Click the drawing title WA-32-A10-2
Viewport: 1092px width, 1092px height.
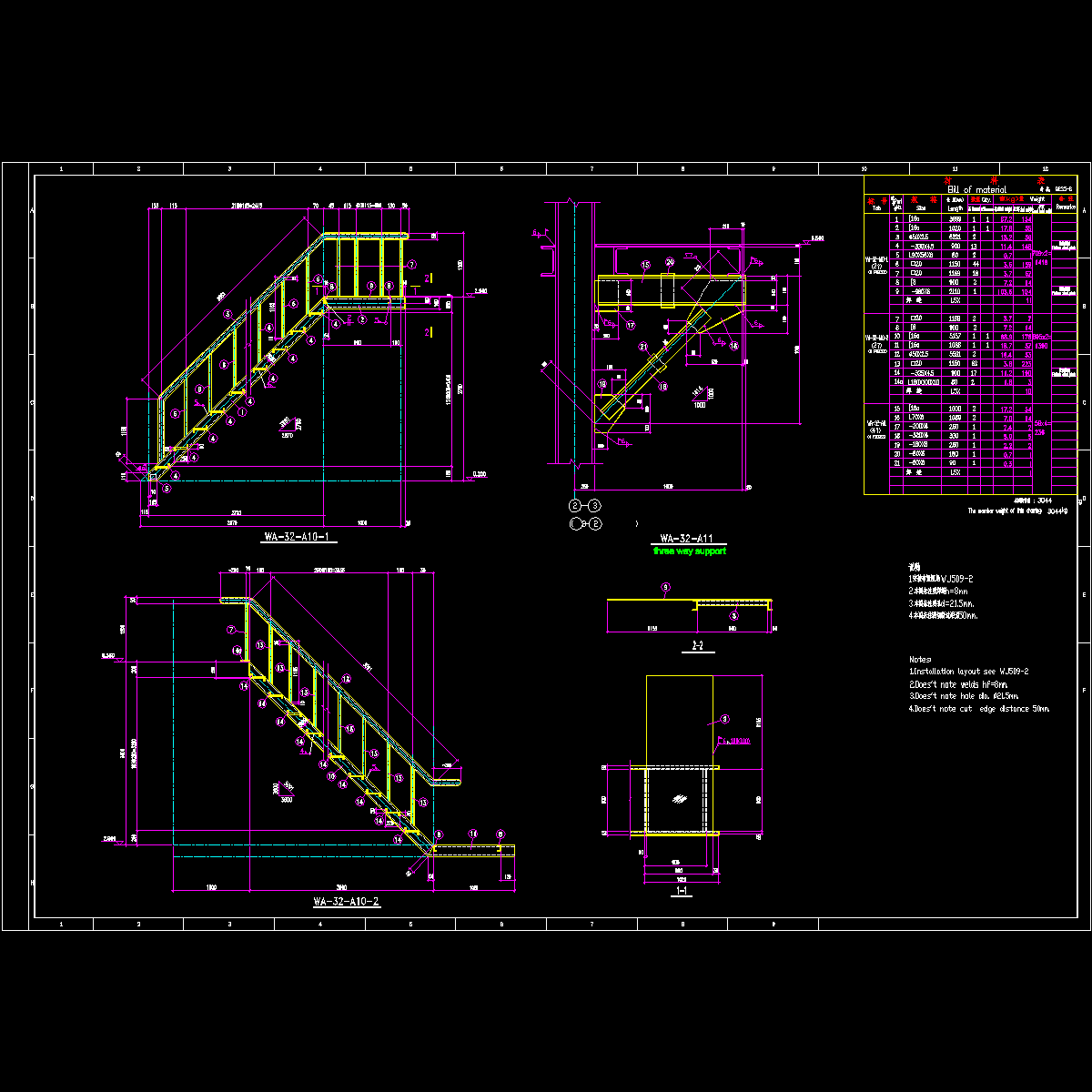[346, 902]
